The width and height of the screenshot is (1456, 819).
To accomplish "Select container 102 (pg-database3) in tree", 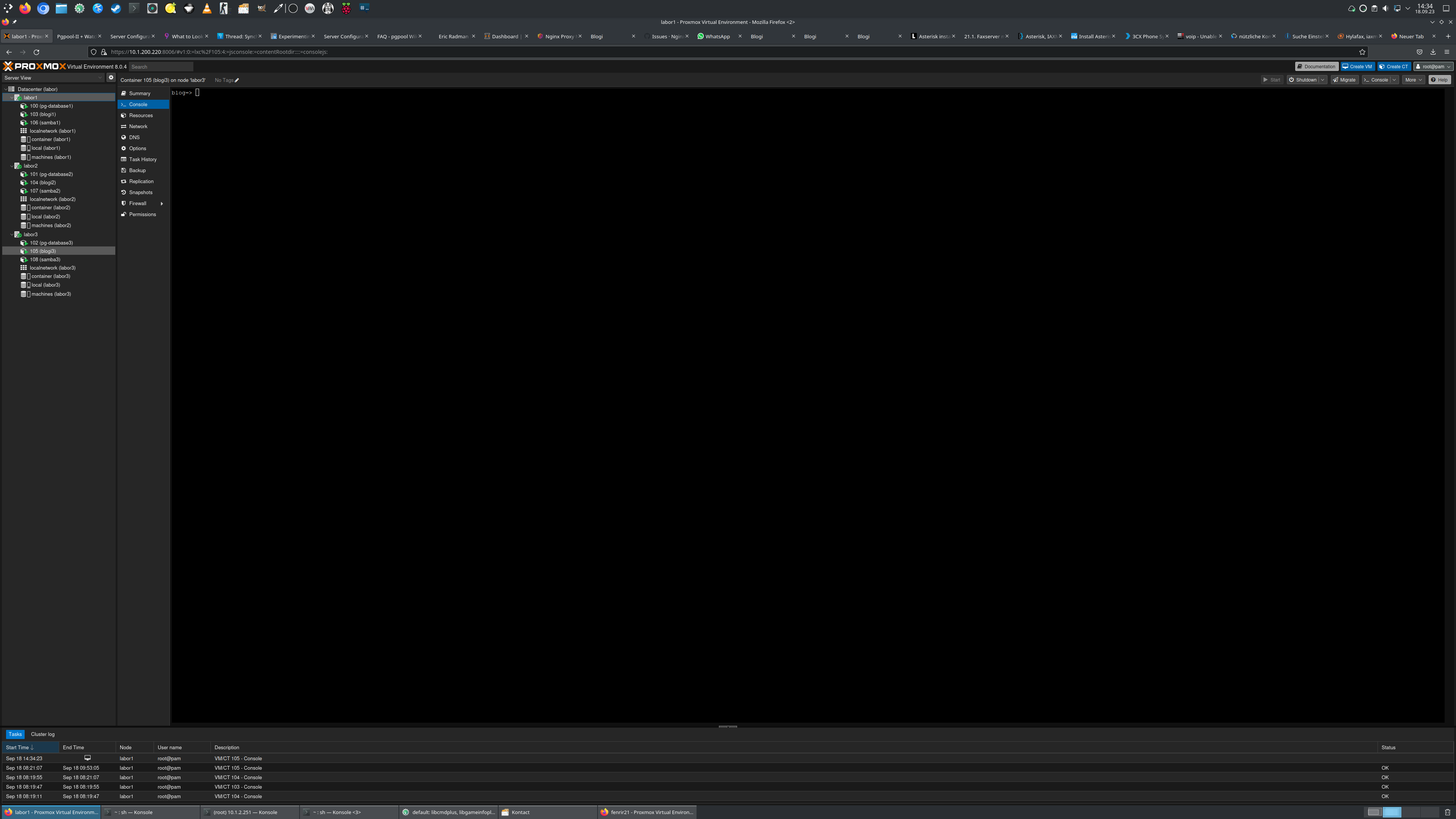I will click(x=51, y=243).
